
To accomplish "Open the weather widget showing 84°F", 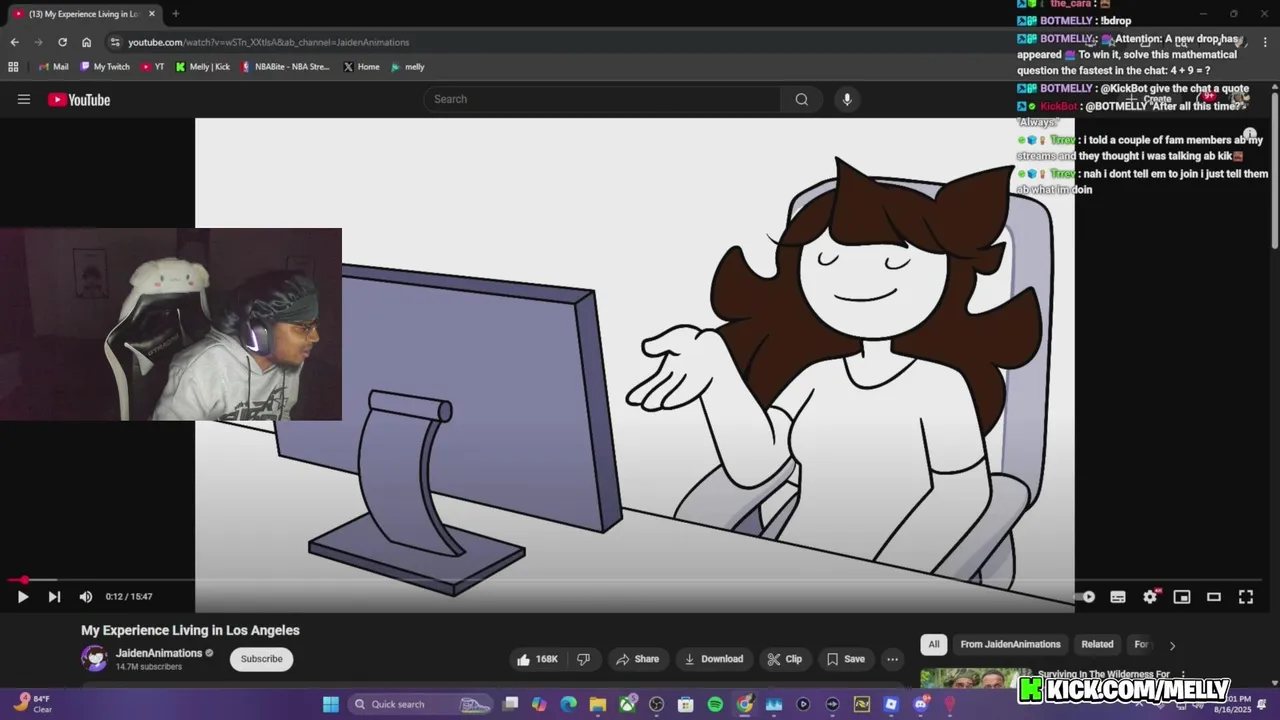I will point(32,704).
